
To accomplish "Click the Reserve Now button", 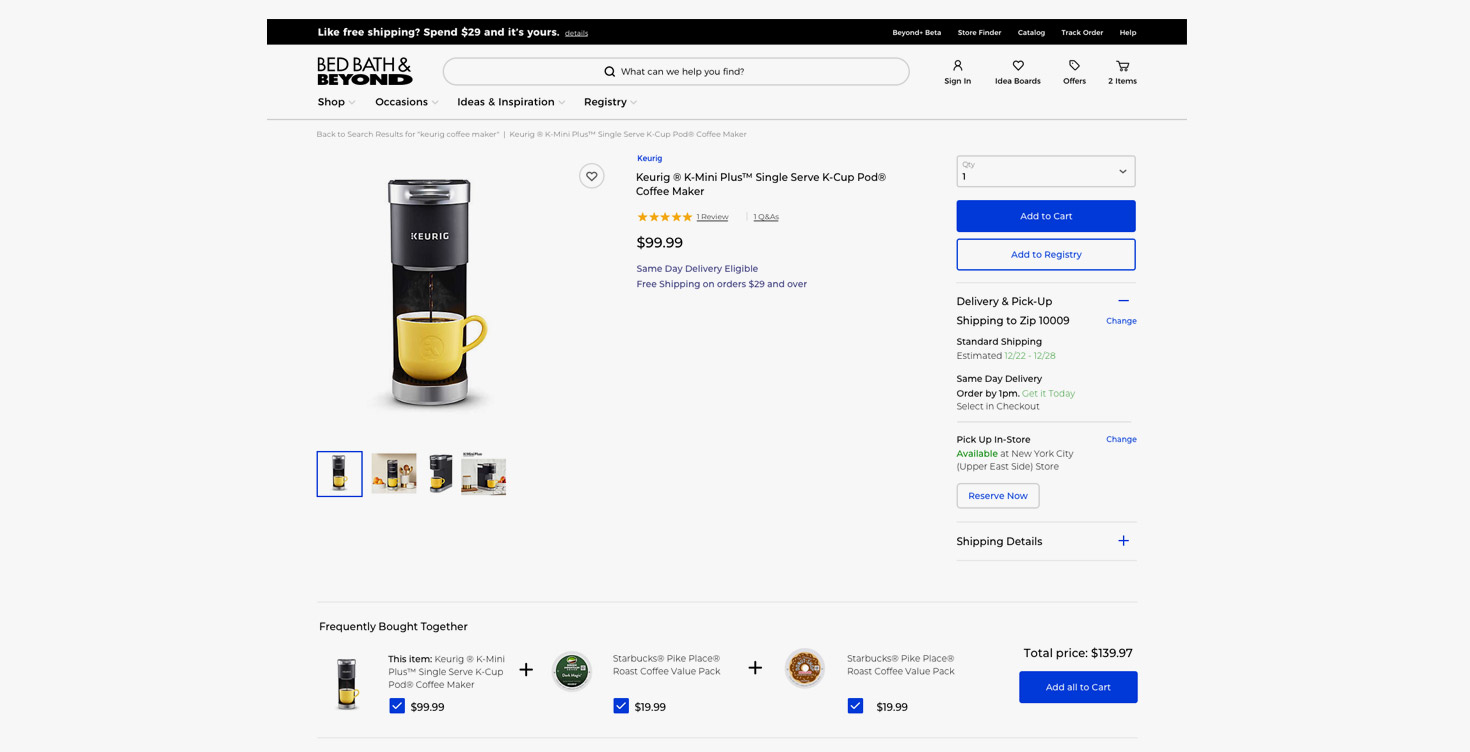I will pyautogui.click(x=998, y=496).
